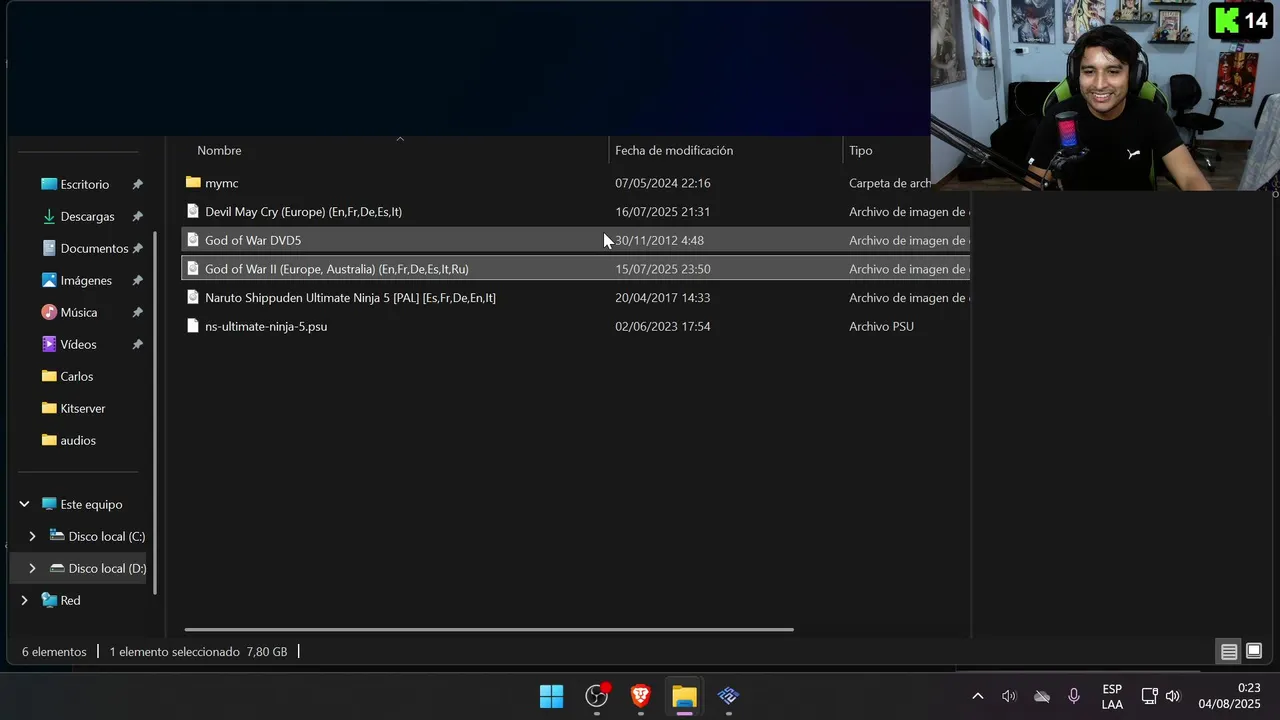
Task: Open volume control in system tray
Action: click(x=1173, y=696)
